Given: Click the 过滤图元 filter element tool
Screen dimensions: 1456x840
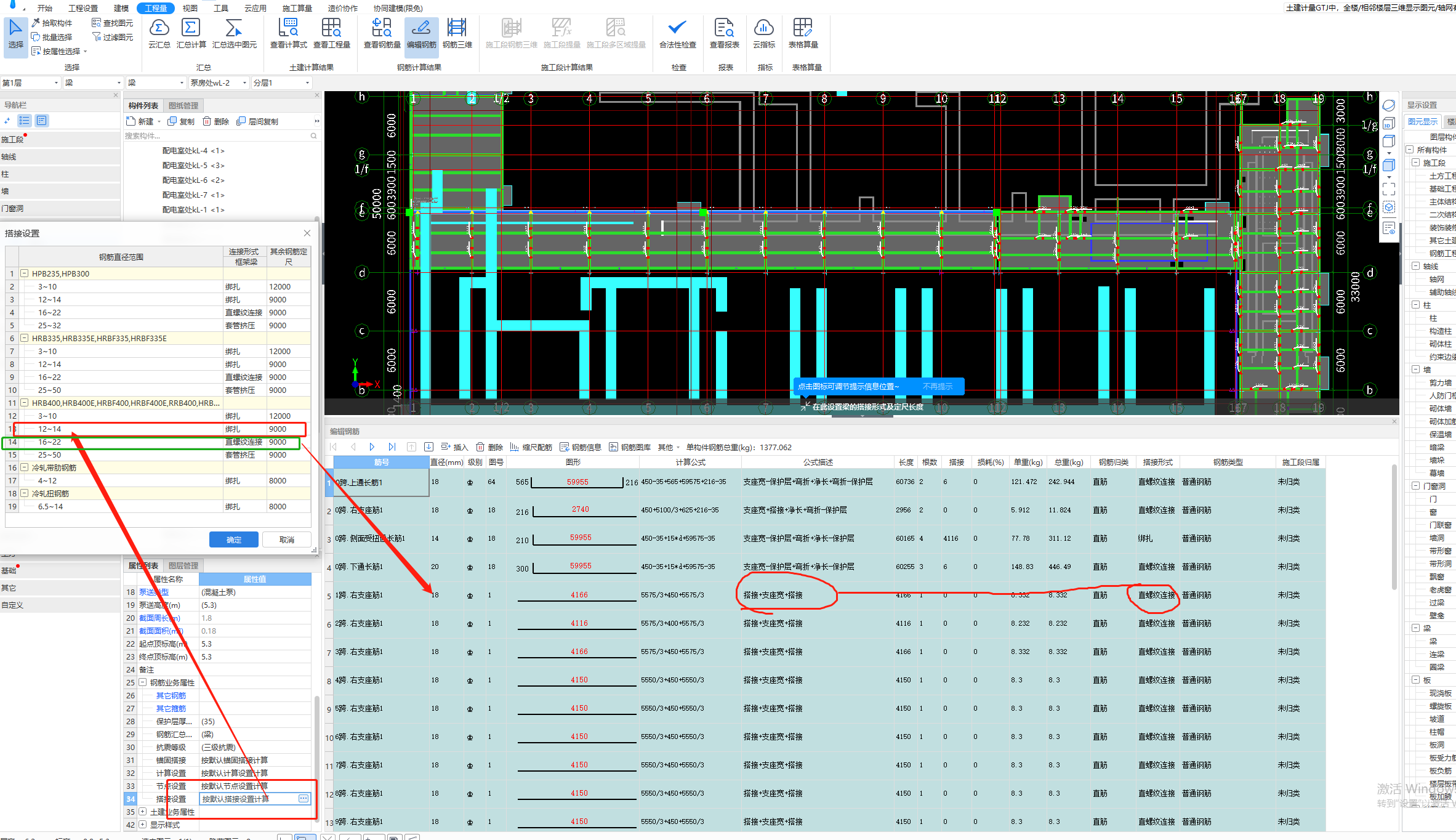Looking at the screenshot, I should pyautogui.click(x=112, y=37).
